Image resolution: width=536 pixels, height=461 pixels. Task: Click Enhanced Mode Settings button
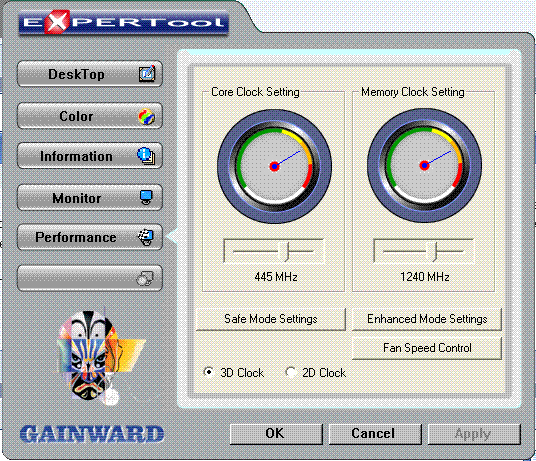pos(427,319)
